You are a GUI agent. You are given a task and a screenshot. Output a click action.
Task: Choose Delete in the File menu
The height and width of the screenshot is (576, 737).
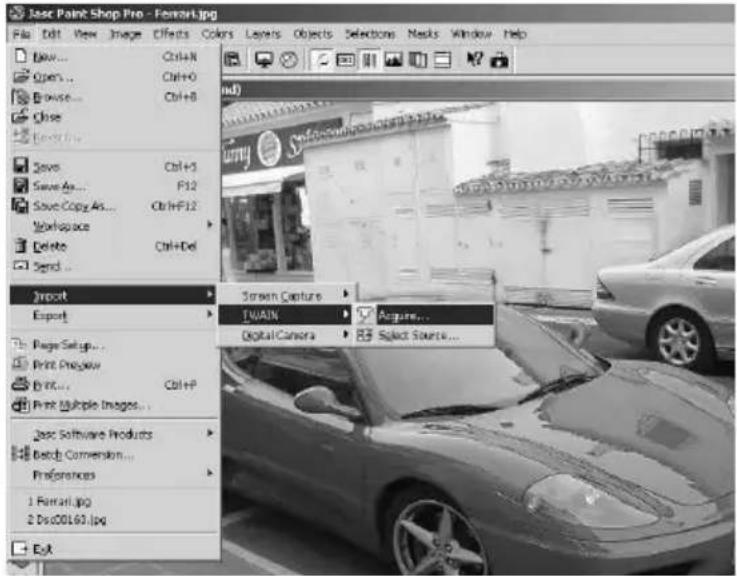(113, 246)
